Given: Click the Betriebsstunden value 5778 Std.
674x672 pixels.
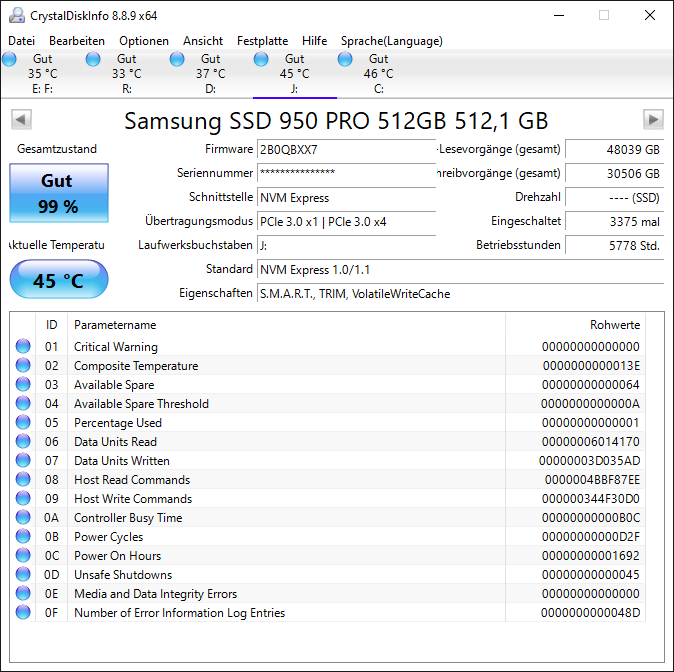Looking at the screenshot, I should point(614,245).
